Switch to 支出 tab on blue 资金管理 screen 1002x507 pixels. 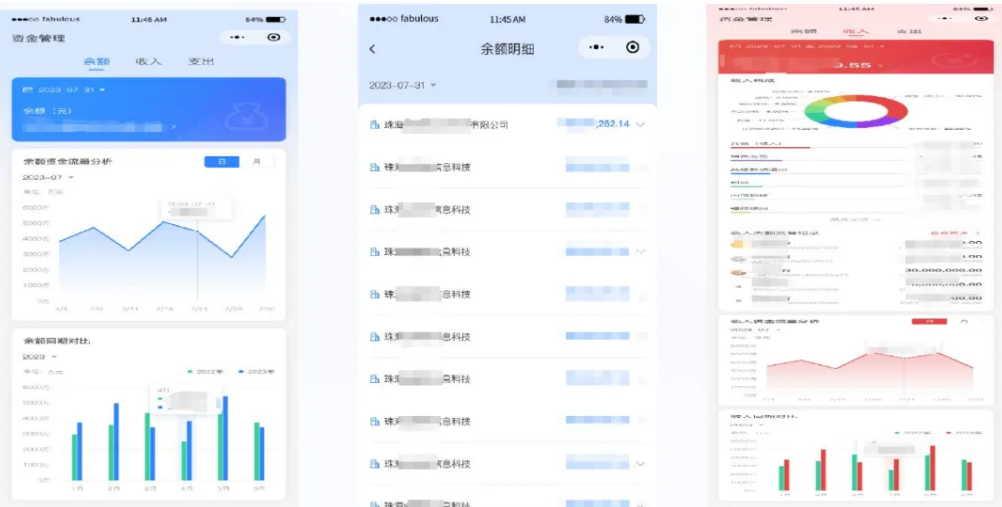pos(201,62)
